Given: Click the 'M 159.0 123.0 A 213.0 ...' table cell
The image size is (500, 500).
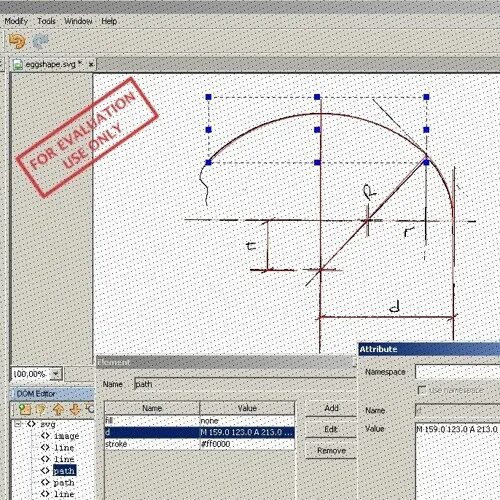Looking at the screenshot, I should [x=247, y=432].
